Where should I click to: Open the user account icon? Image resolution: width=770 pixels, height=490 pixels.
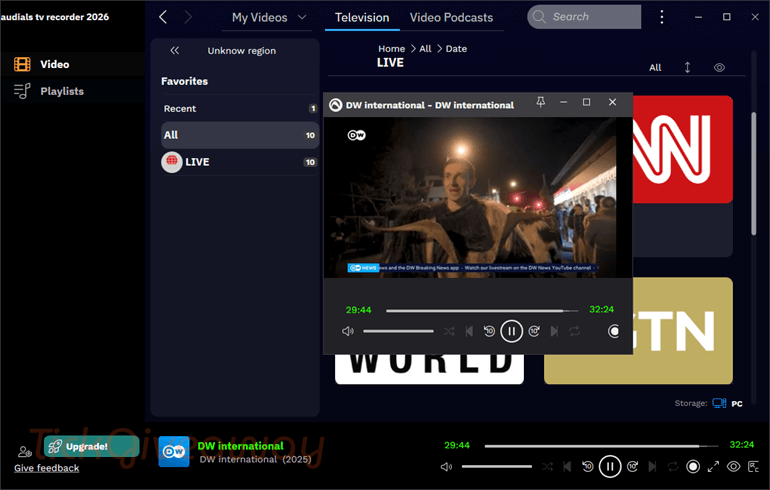point(25,451)
